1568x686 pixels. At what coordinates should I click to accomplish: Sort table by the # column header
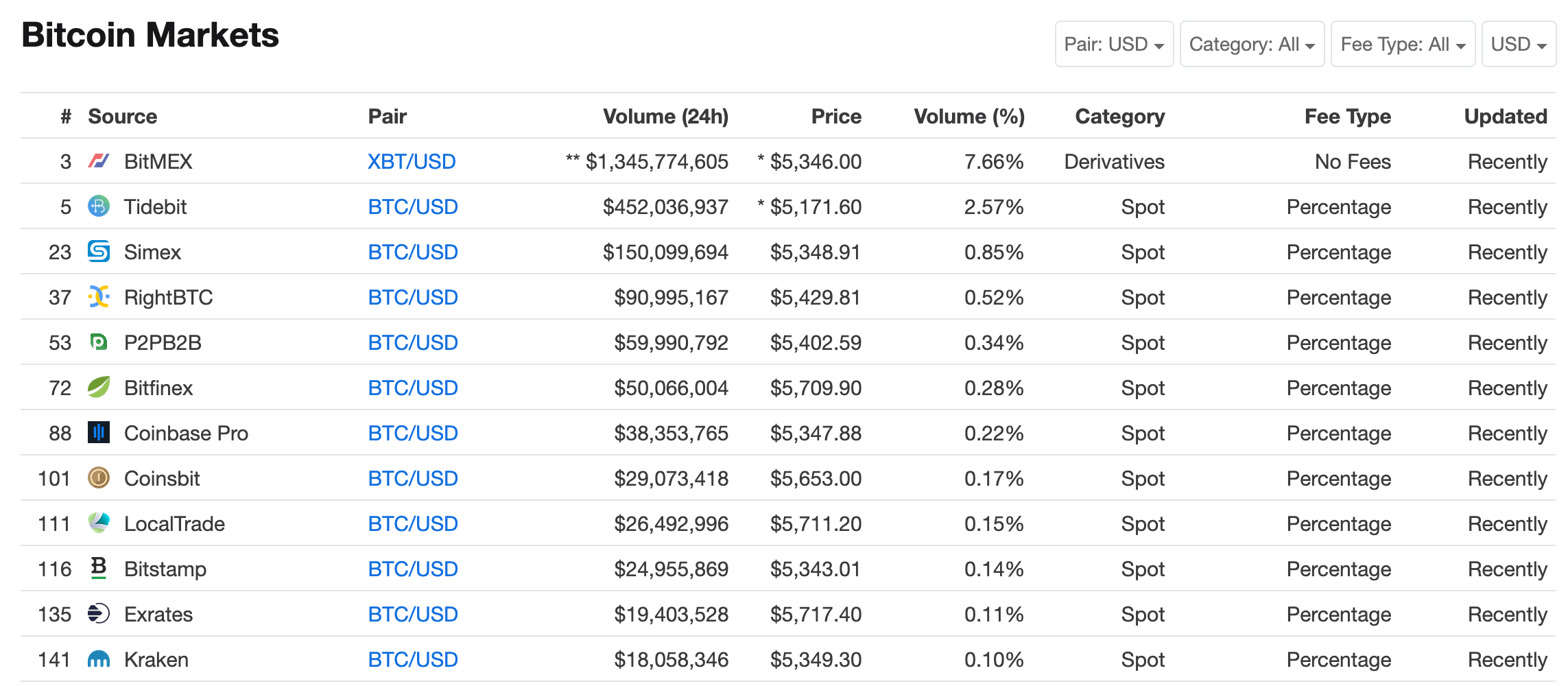tap(66, 117)
